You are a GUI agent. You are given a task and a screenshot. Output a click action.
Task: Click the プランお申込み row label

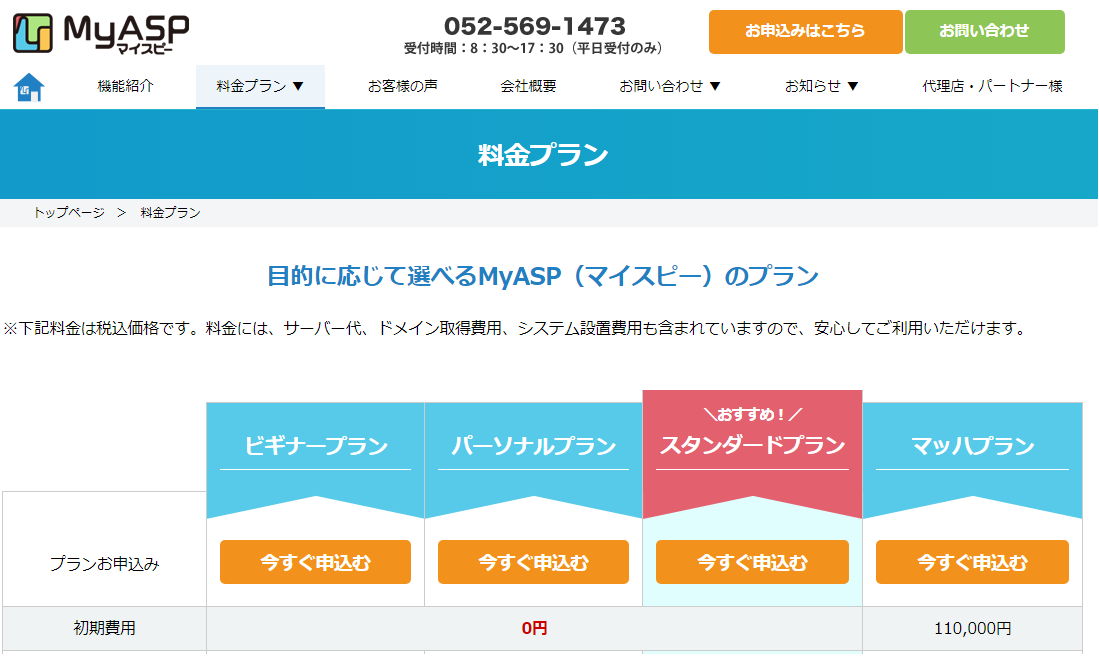(x=104, y=563)
